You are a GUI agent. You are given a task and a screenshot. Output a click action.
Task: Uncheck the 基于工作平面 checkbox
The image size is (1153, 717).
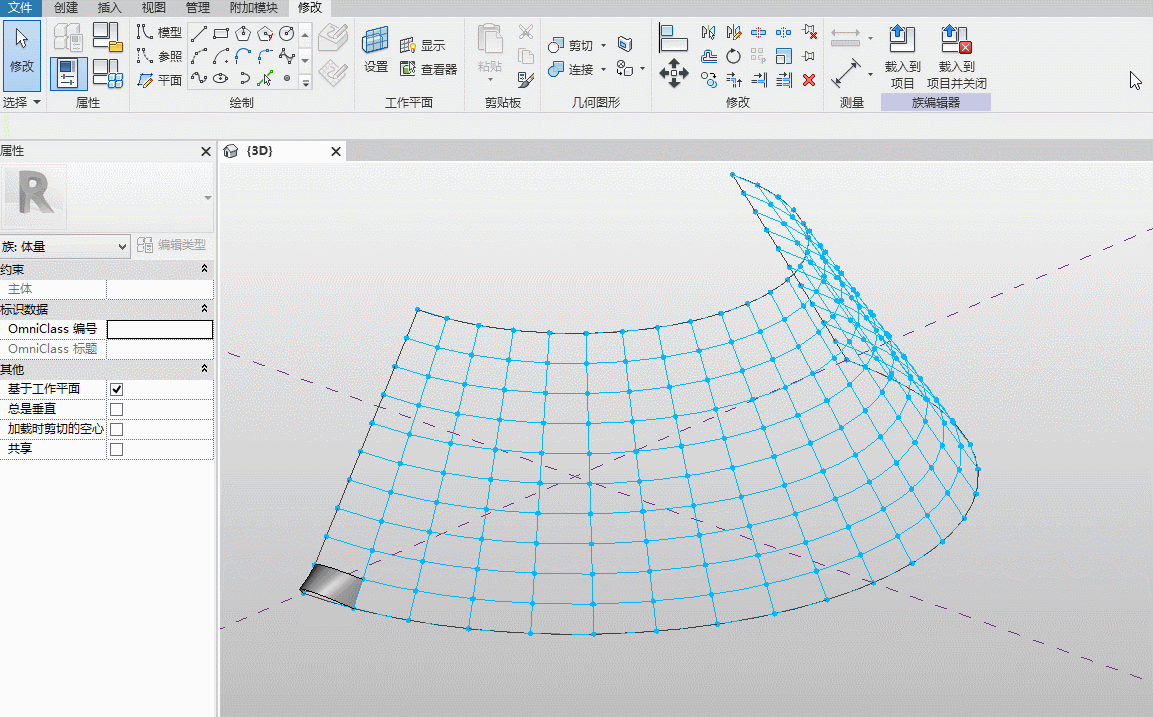click(116, 389)
